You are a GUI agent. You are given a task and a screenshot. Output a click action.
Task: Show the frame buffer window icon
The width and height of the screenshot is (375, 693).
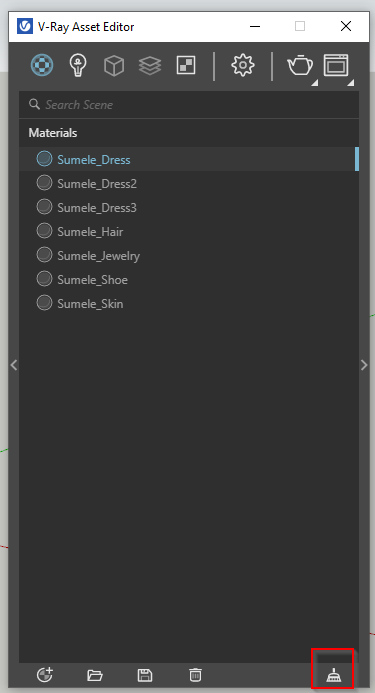pyautogui.click(x=336, y=65)
